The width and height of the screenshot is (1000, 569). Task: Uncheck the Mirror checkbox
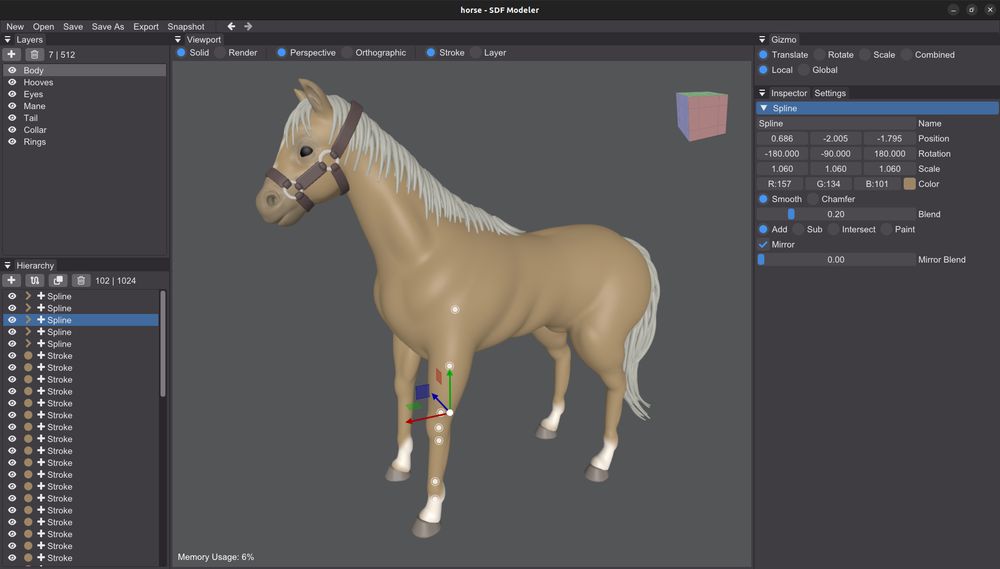pyautogui.click(x=763, y=244)
